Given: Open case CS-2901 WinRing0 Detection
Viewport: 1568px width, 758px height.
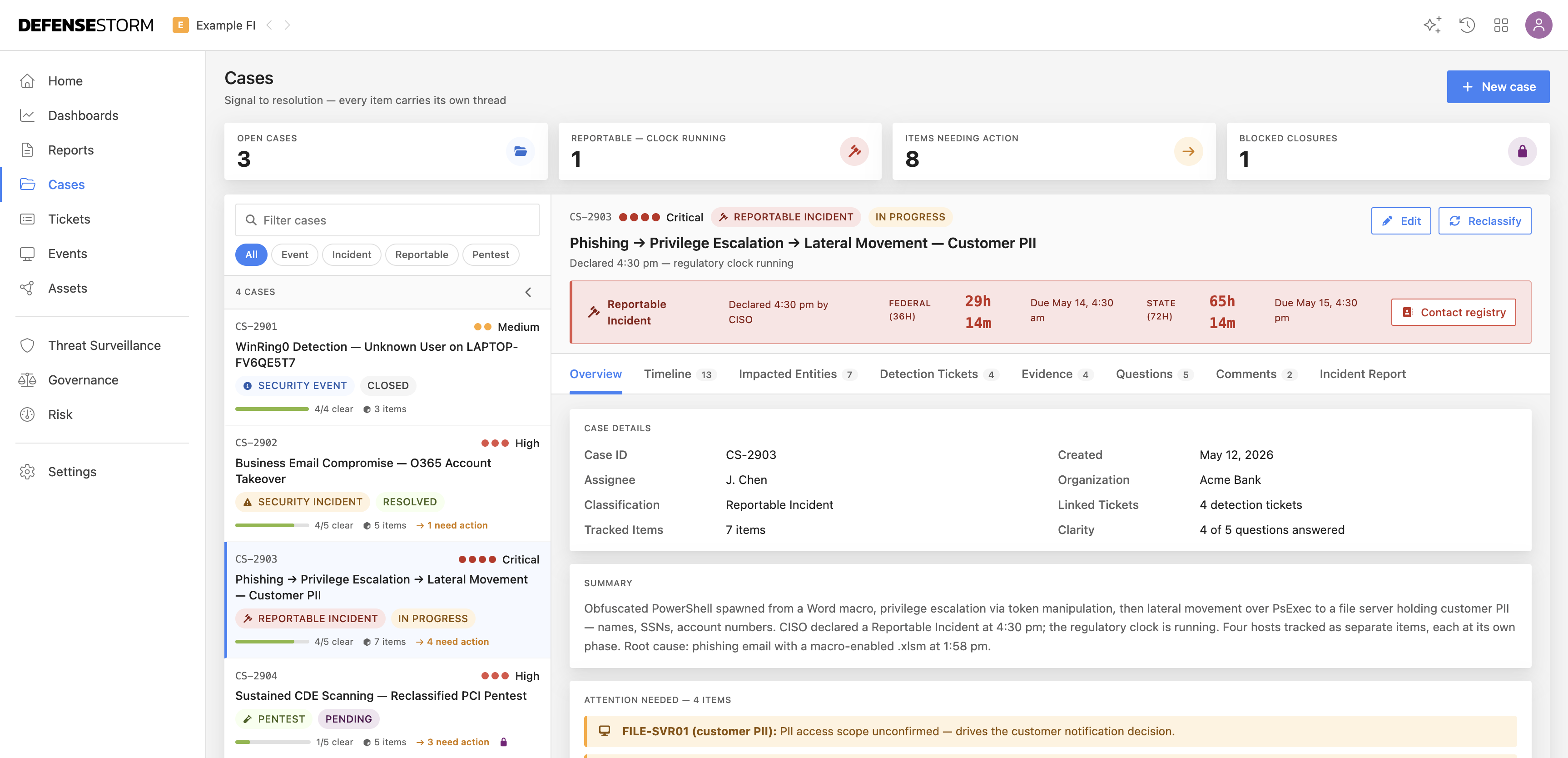Looking at the screenshot, I should tap(387, 367).
